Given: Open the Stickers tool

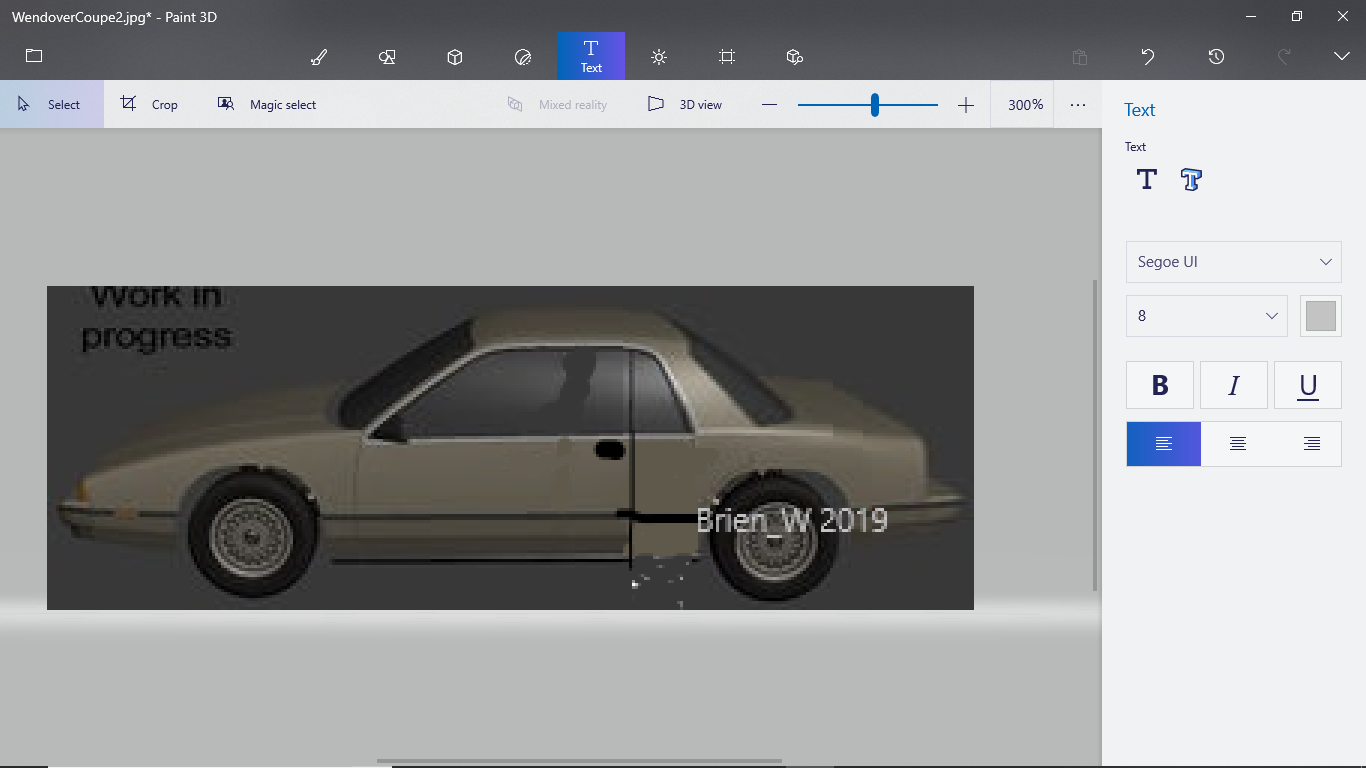Looking at the screenshot, I should tap(522, 57).
